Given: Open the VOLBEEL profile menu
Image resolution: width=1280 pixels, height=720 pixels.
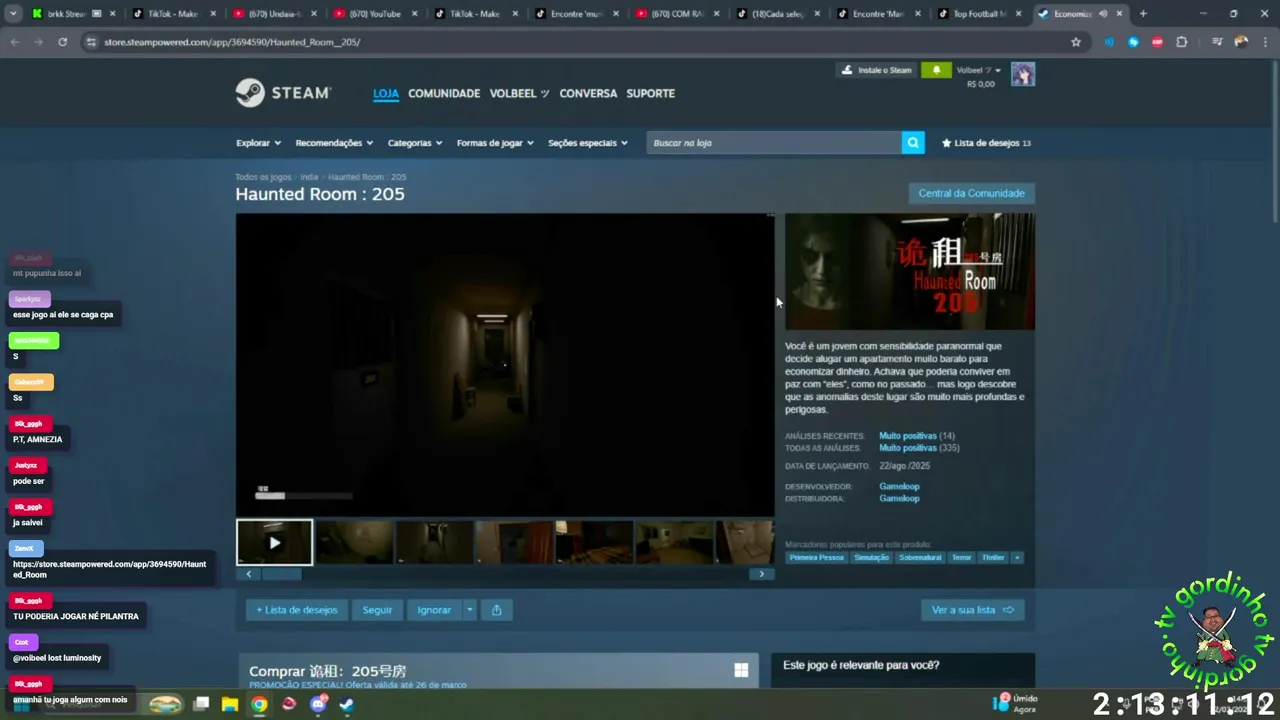Looking at the screenshot, I should 519,93.
